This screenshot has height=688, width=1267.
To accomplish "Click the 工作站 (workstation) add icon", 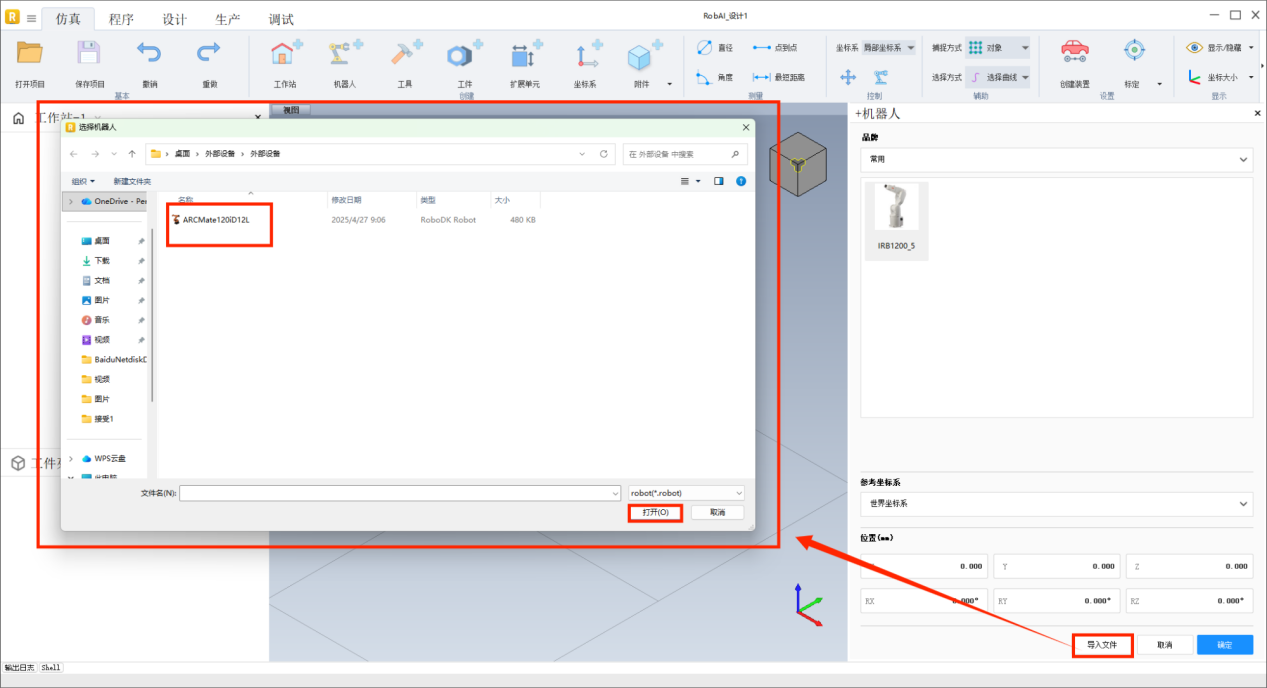I will click(285, 54).
